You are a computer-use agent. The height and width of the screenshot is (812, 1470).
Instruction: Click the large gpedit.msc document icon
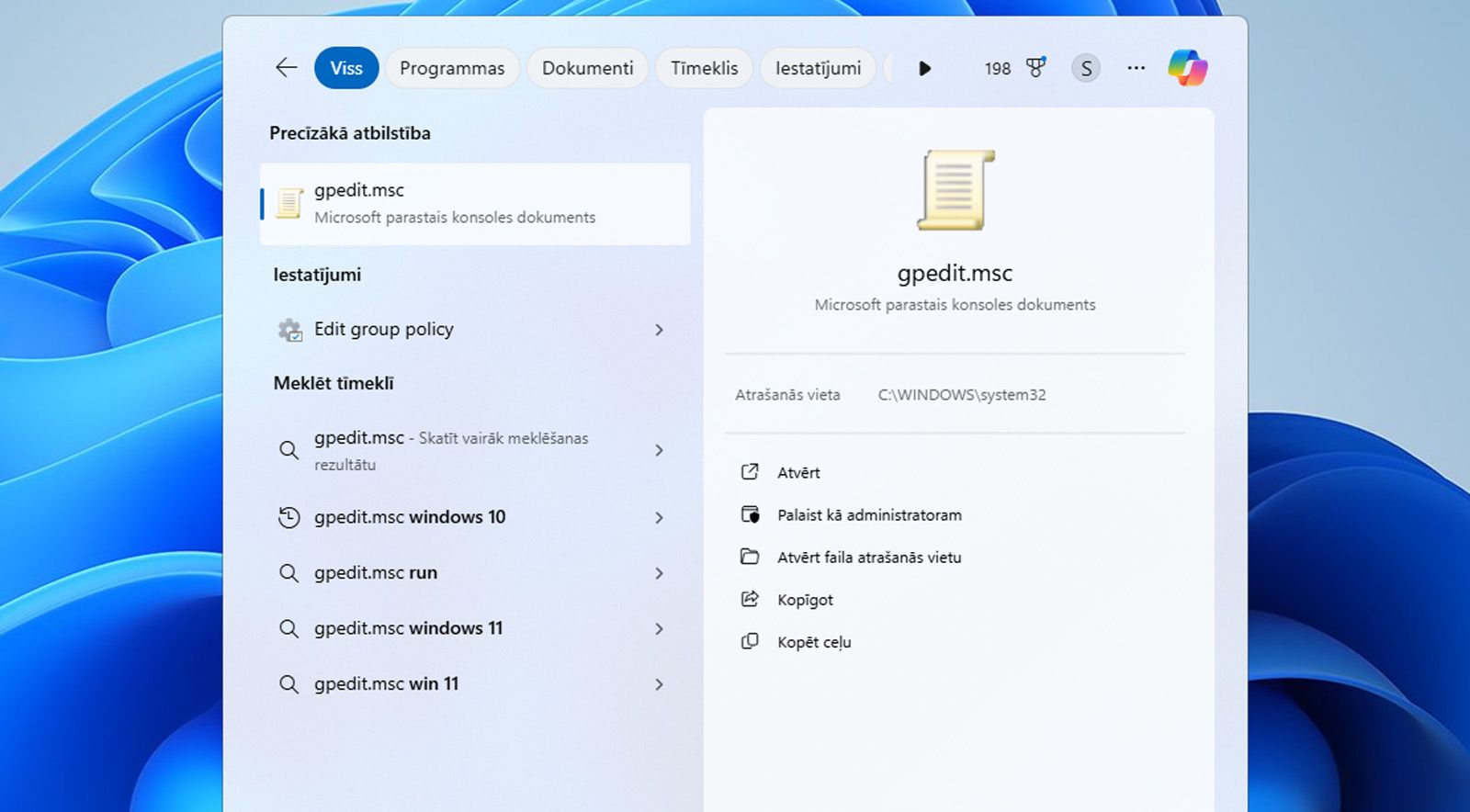(955, 190)
